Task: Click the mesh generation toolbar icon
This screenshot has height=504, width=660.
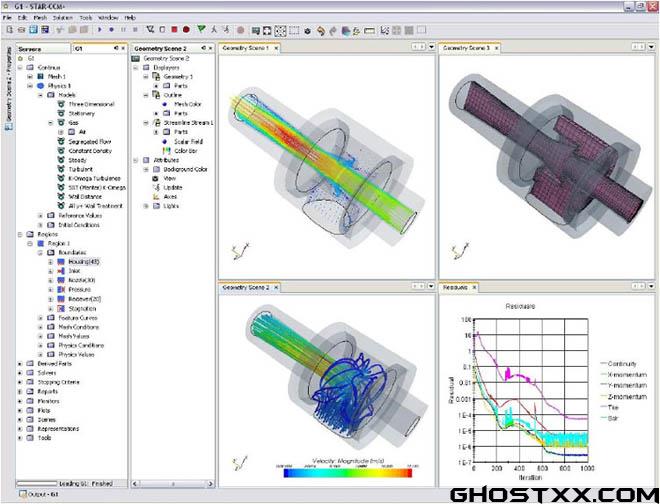Action: pos(150,30)
